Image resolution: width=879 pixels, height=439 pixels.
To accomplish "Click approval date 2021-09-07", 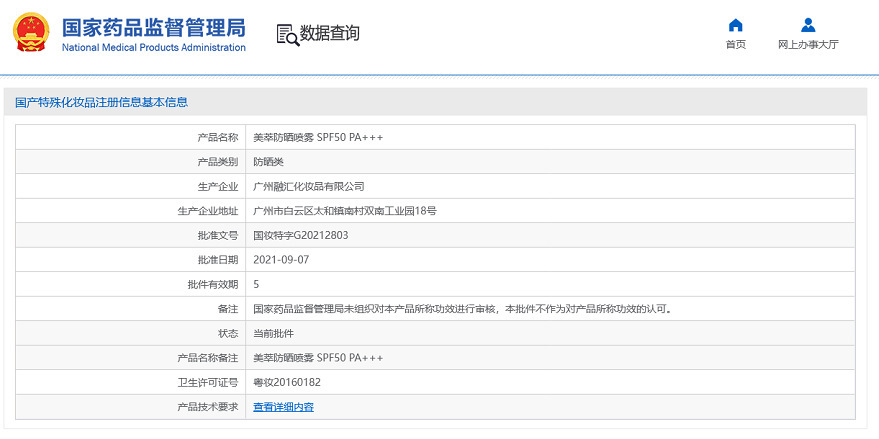I will pyautogui.click(x=281, y=260).
